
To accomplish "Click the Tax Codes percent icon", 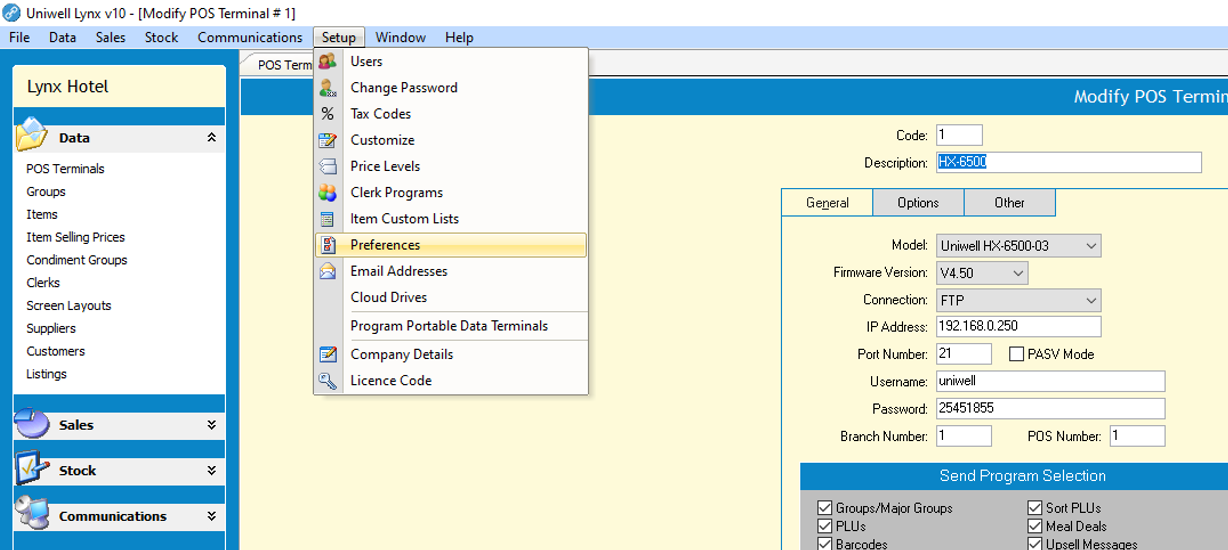I will click(328, 114).
